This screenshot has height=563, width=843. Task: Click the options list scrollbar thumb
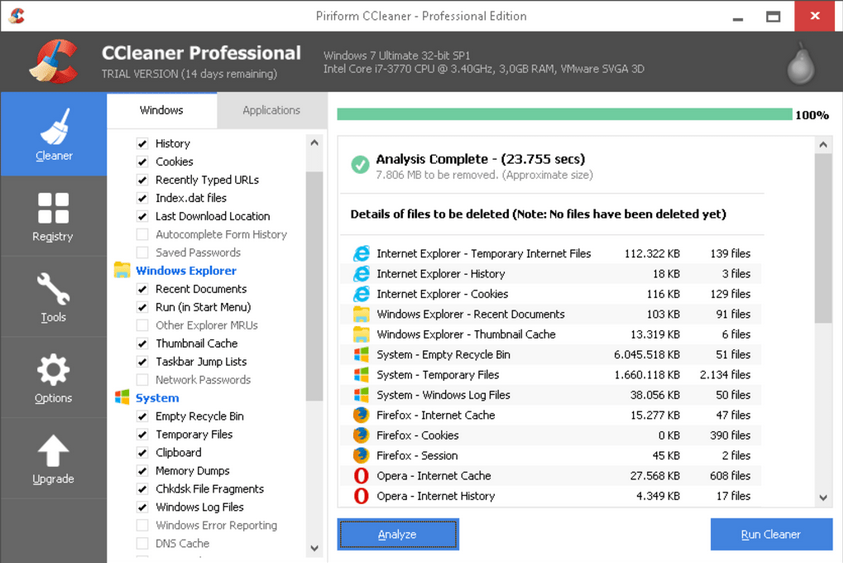pyautogui.click(x=315, y=286)
